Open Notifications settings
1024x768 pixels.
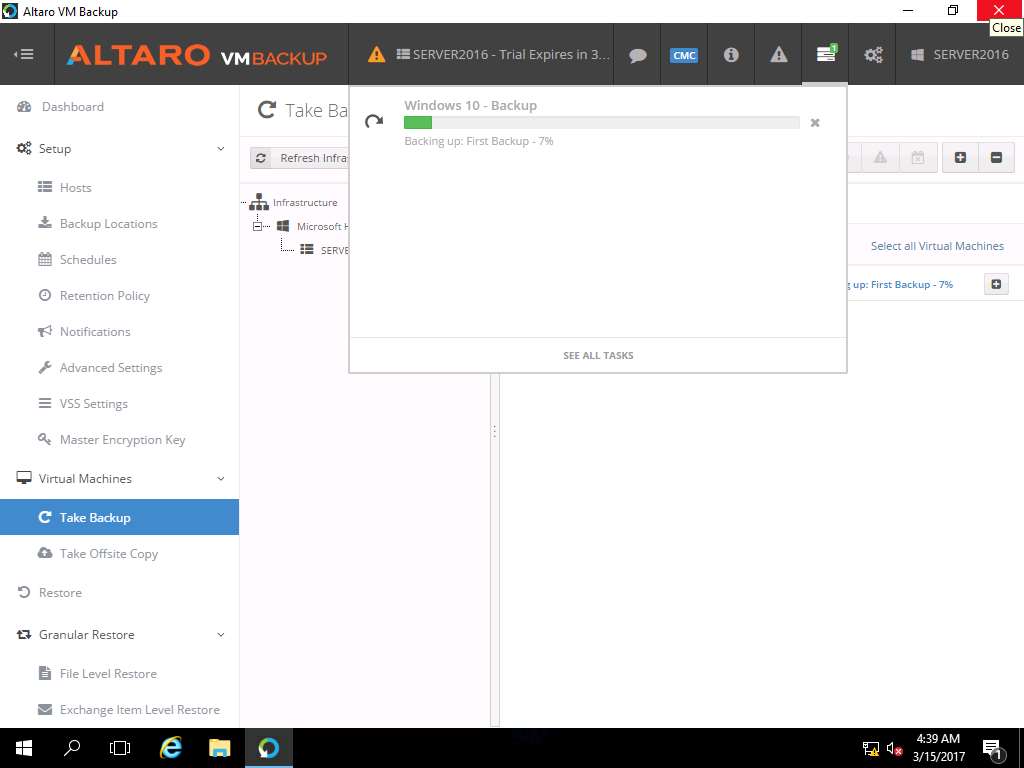95,332
